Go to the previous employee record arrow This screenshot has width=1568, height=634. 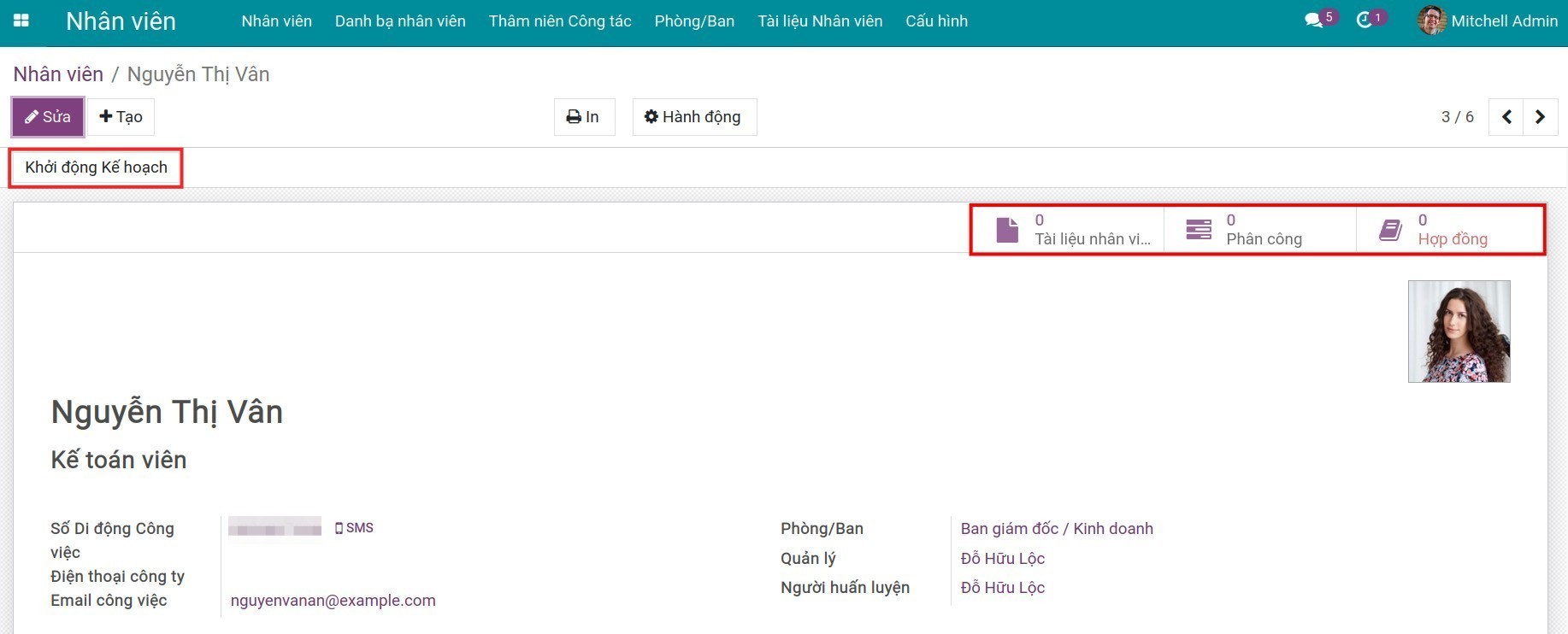[x=1506, y=117]
